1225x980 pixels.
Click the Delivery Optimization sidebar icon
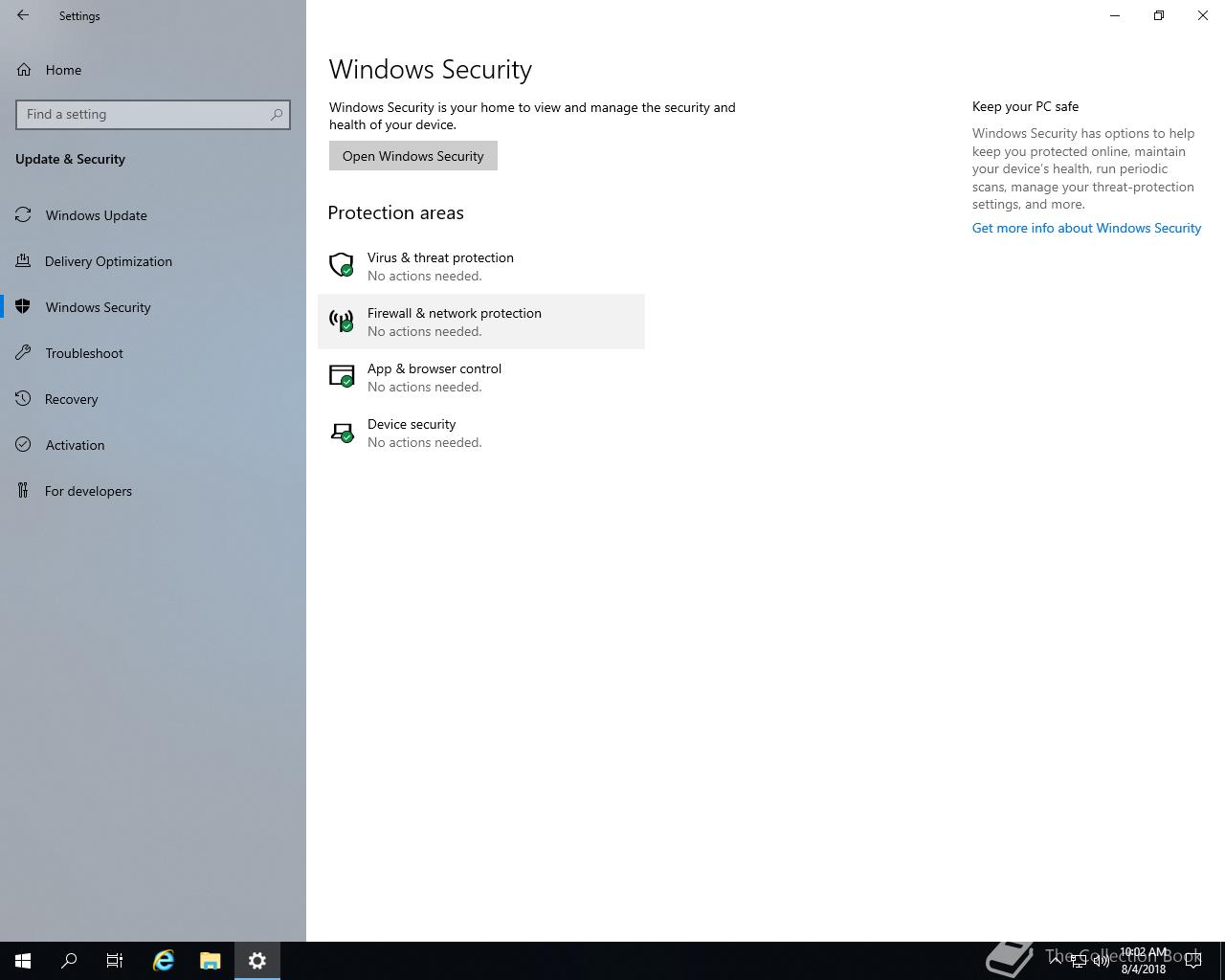(x=24, y=261)
